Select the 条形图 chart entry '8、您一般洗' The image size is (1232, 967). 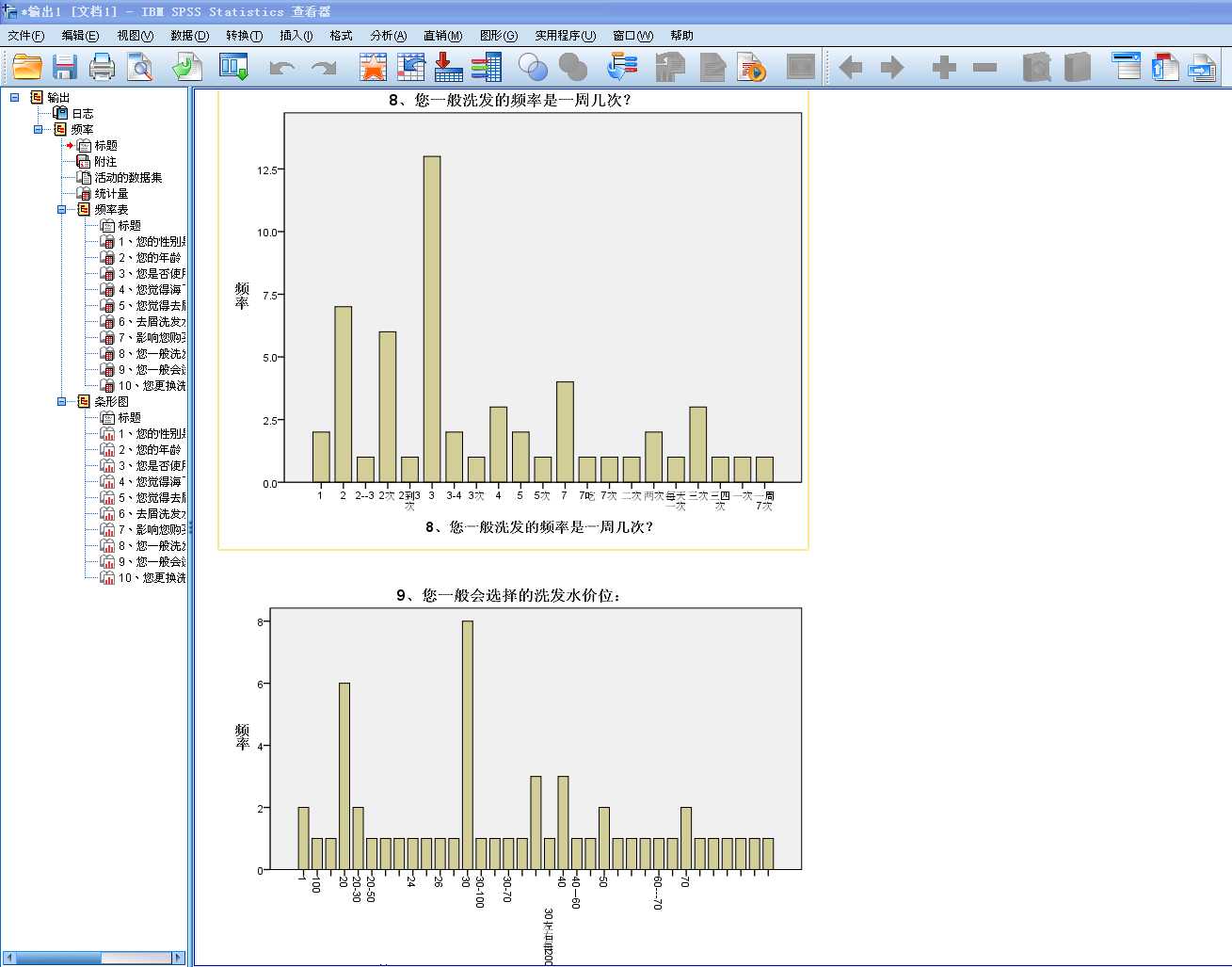(152, 545)
